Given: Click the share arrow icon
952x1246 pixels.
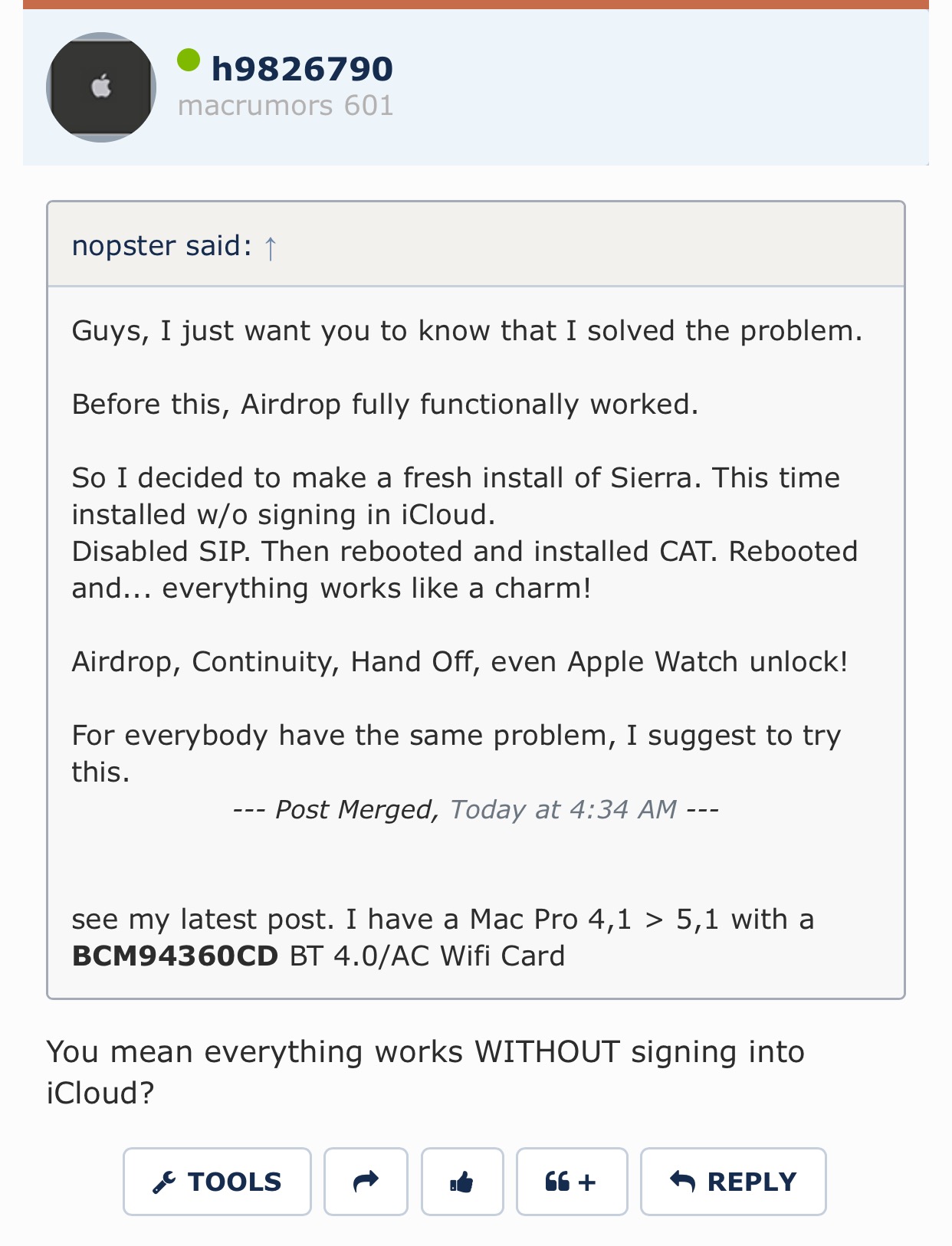Looking at the screenshot, I should click(366, 1182).
